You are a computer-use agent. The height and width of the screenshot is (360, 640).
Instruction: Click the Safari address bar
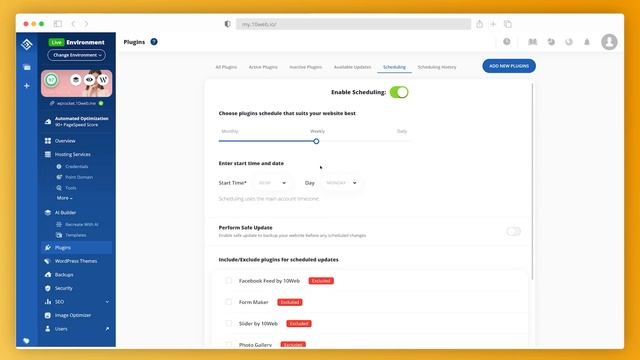(353, 24)
